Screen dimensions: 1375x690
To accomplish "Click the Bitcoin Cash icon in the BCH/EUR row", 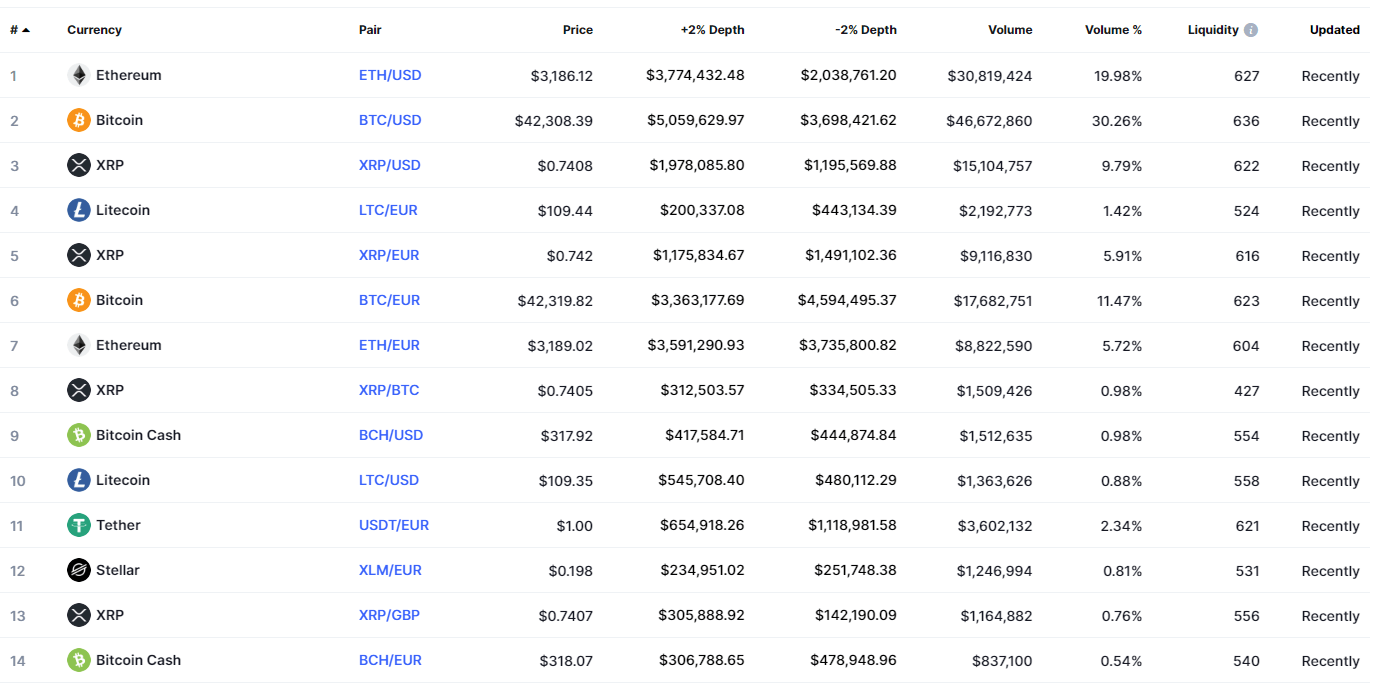I will [x=78, y=660].
